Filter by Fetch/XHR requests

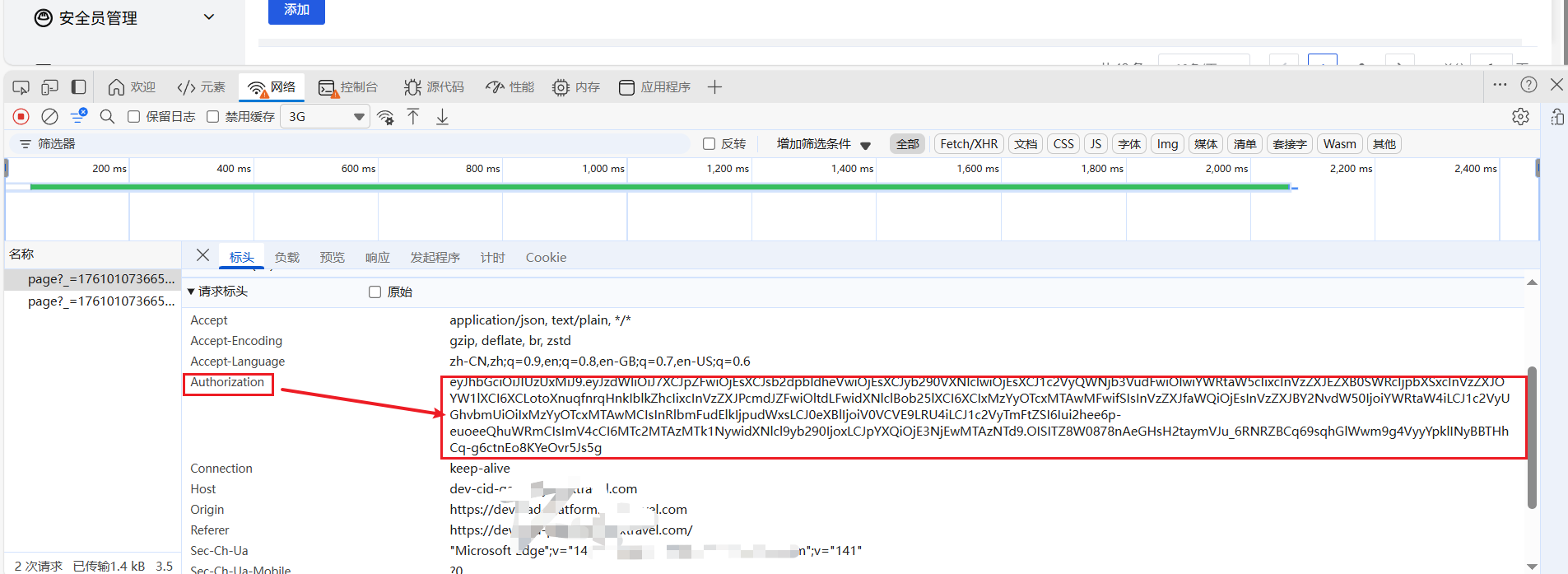[x=969, y=144]
